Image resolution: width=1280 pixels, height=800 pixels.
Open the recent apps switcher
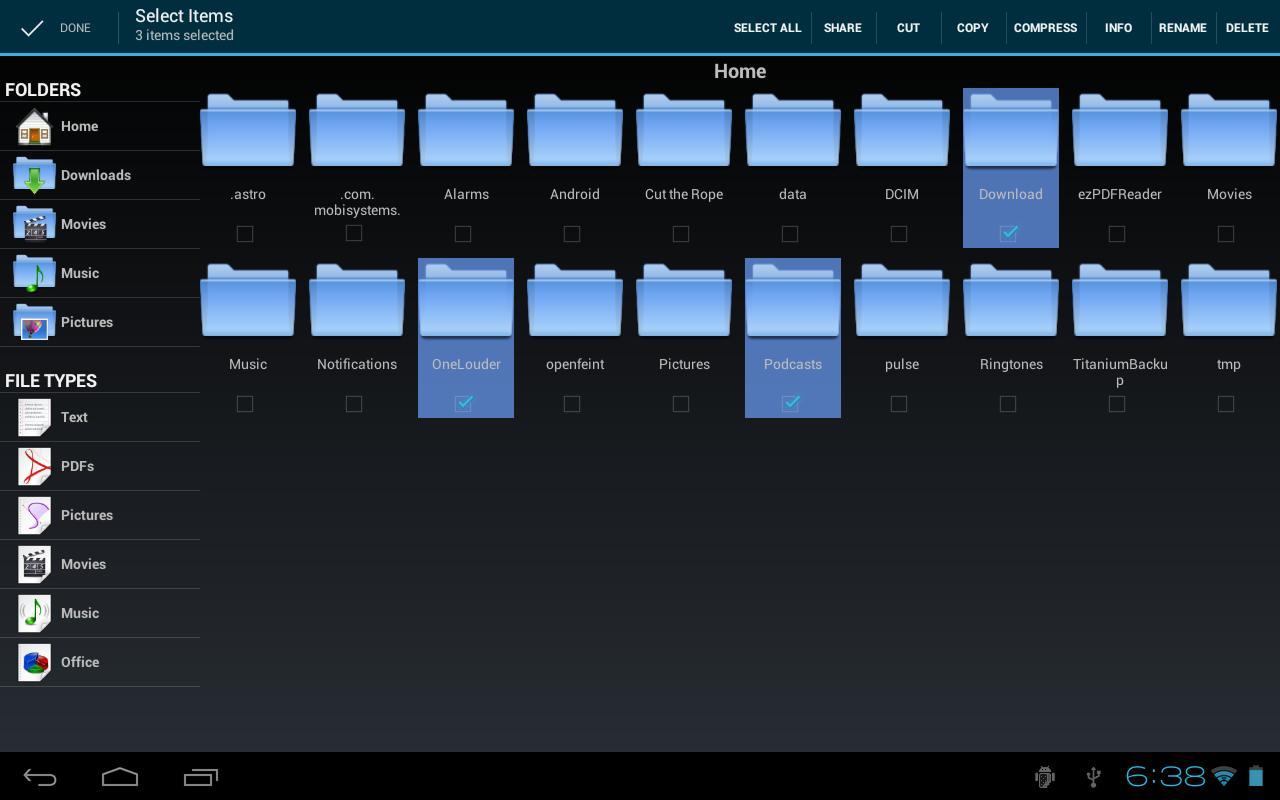[x=201, y=777]
